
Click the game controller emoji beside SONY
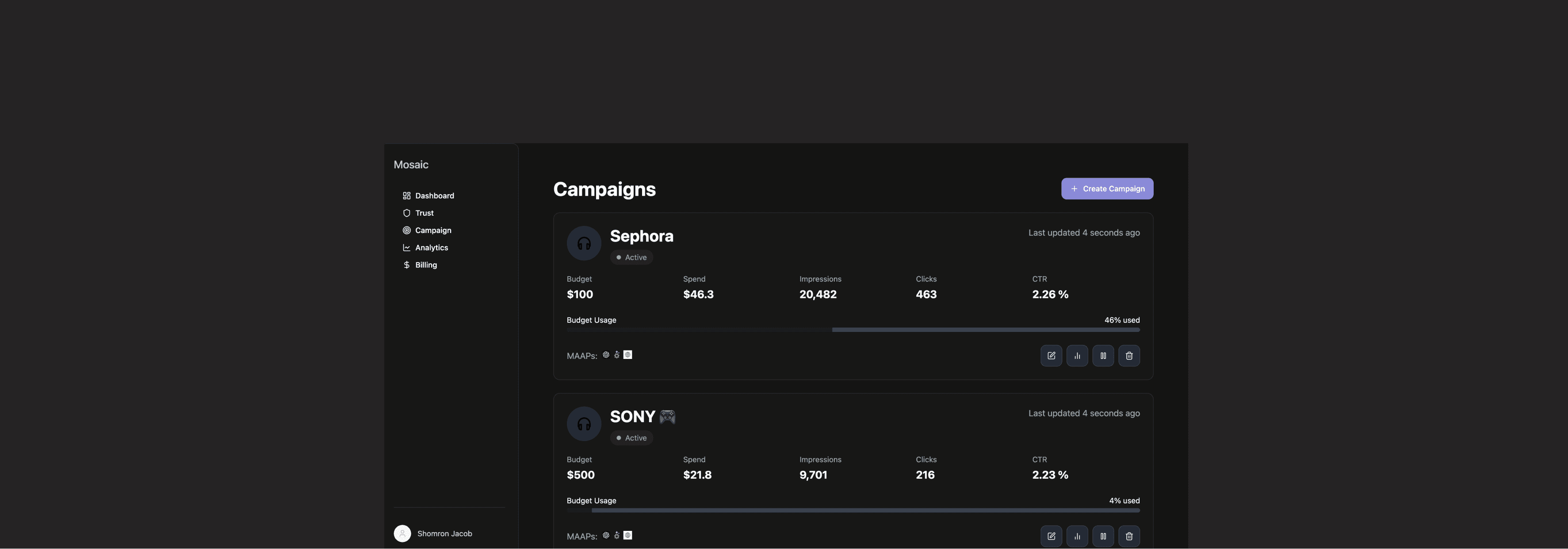pos(668,416)
